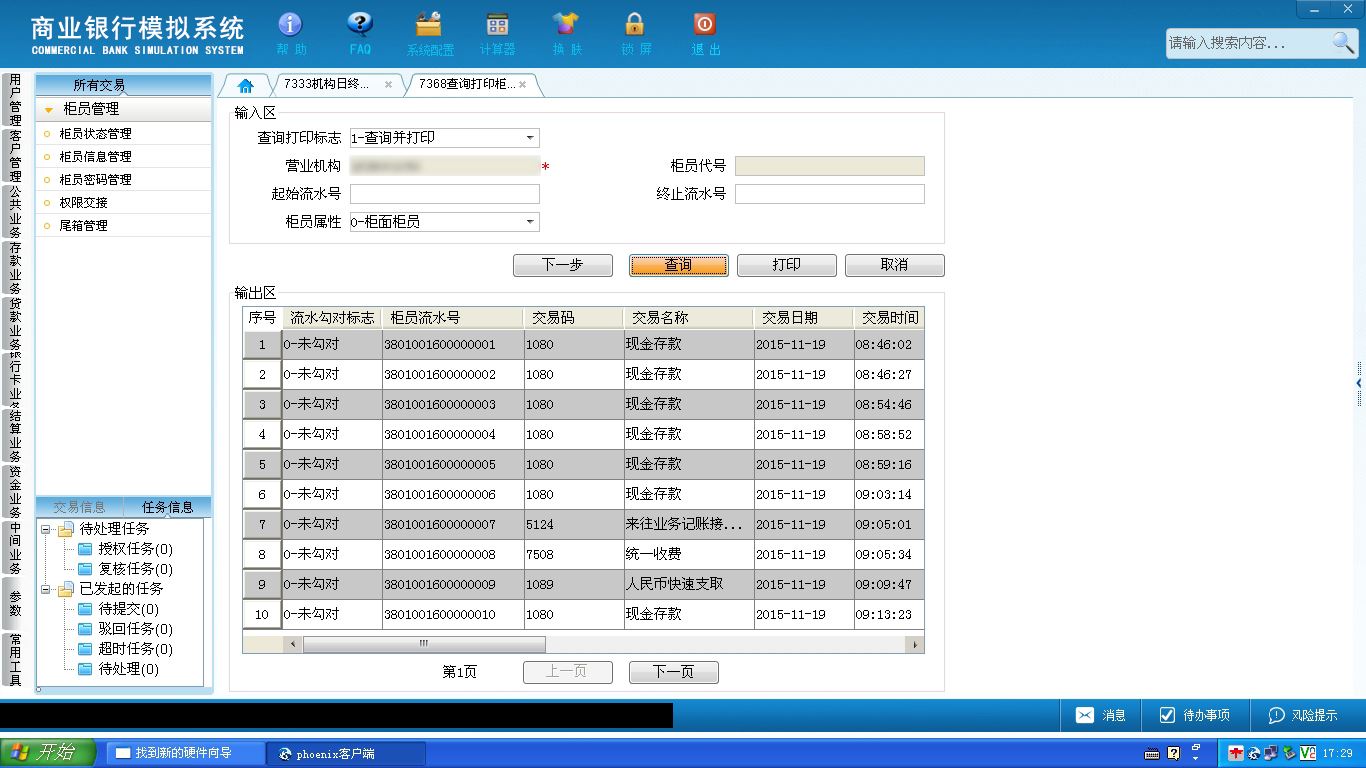The image size is (1366, 768).
Task: Open the 查询打印标志 dropdown
Action: click(x=531, y=138)
